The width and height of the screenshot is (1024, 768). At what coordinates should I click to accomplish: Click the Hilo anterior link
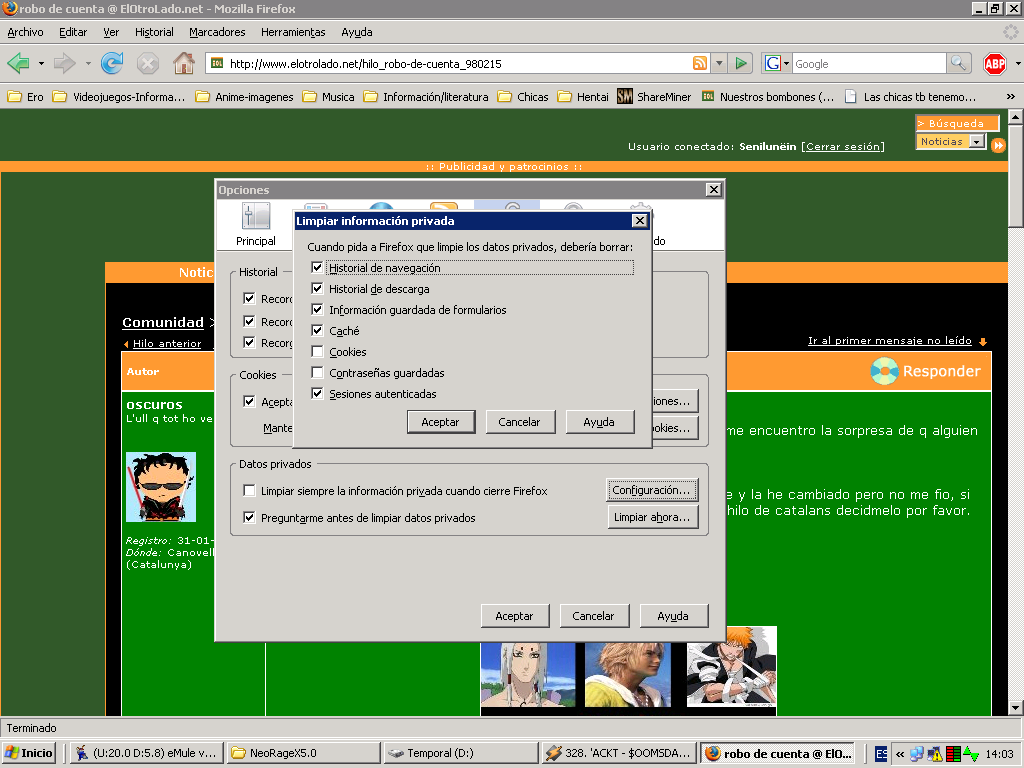(x=167, y=344)
